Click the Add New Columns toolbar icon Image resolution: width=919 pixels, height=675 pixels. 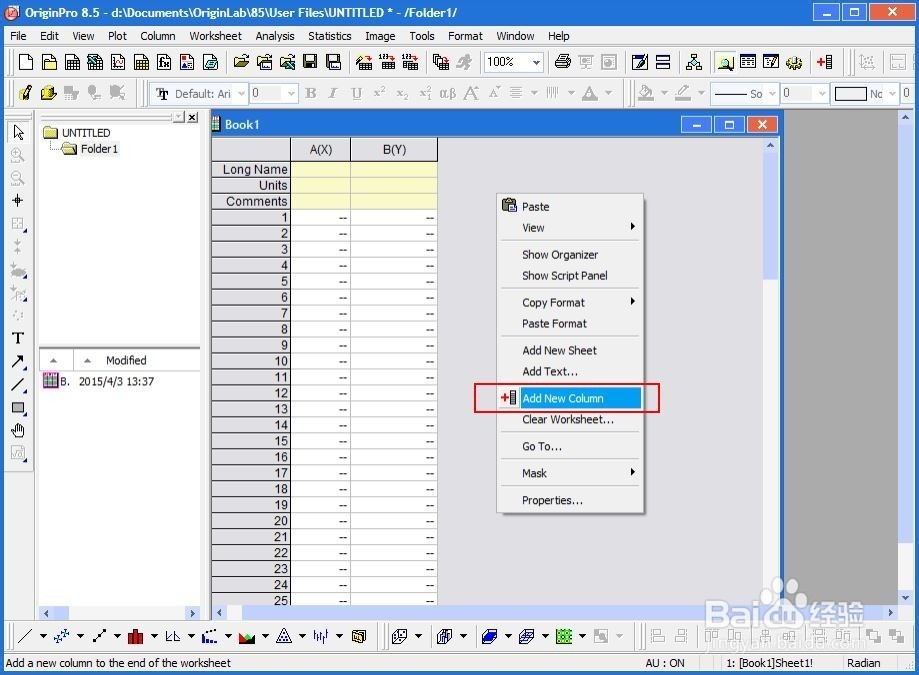[x=825, y=62]
